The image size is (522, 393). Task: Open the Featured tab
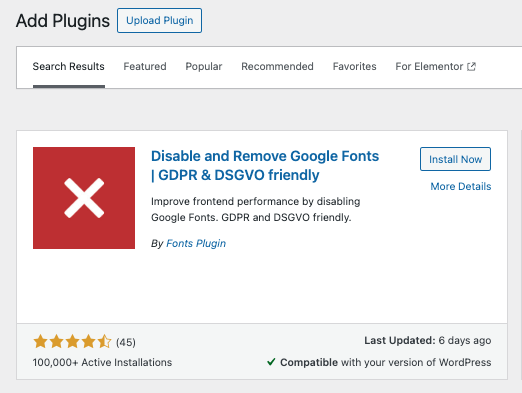(x=145, y=67)
